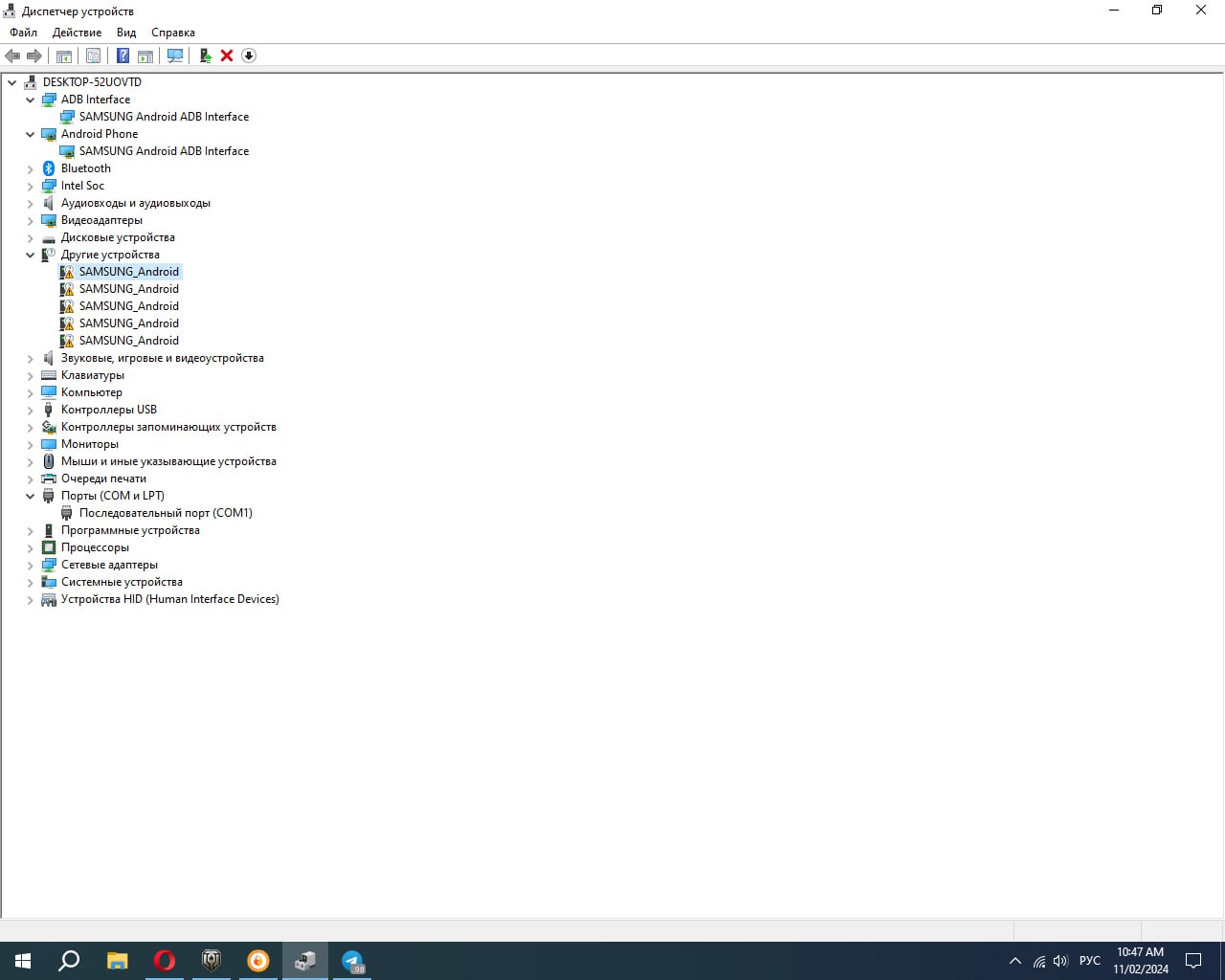Click the port icon beside Последовательный порт (COM1)

click(x=67, y=513)
